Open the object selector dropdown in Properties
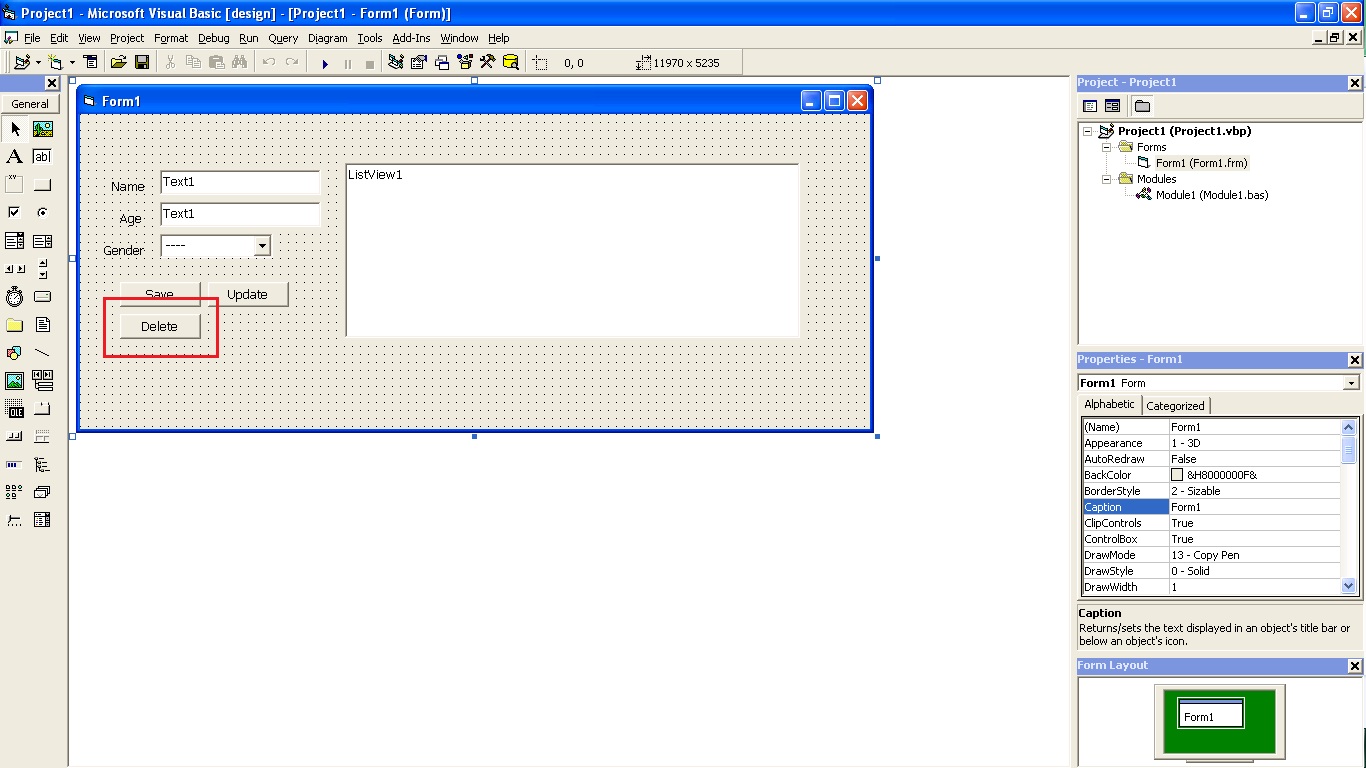 pos(1351,382)
